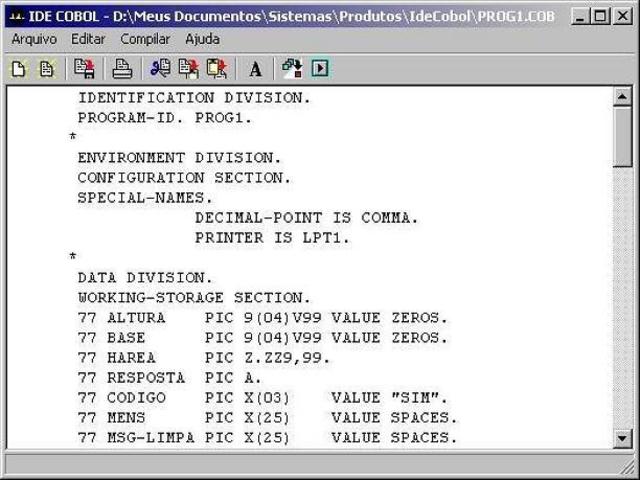The image size is (640, 480).
Task: Click the line 'IDENTIFICATION DIVISION.'
Action: pos(194,98)
